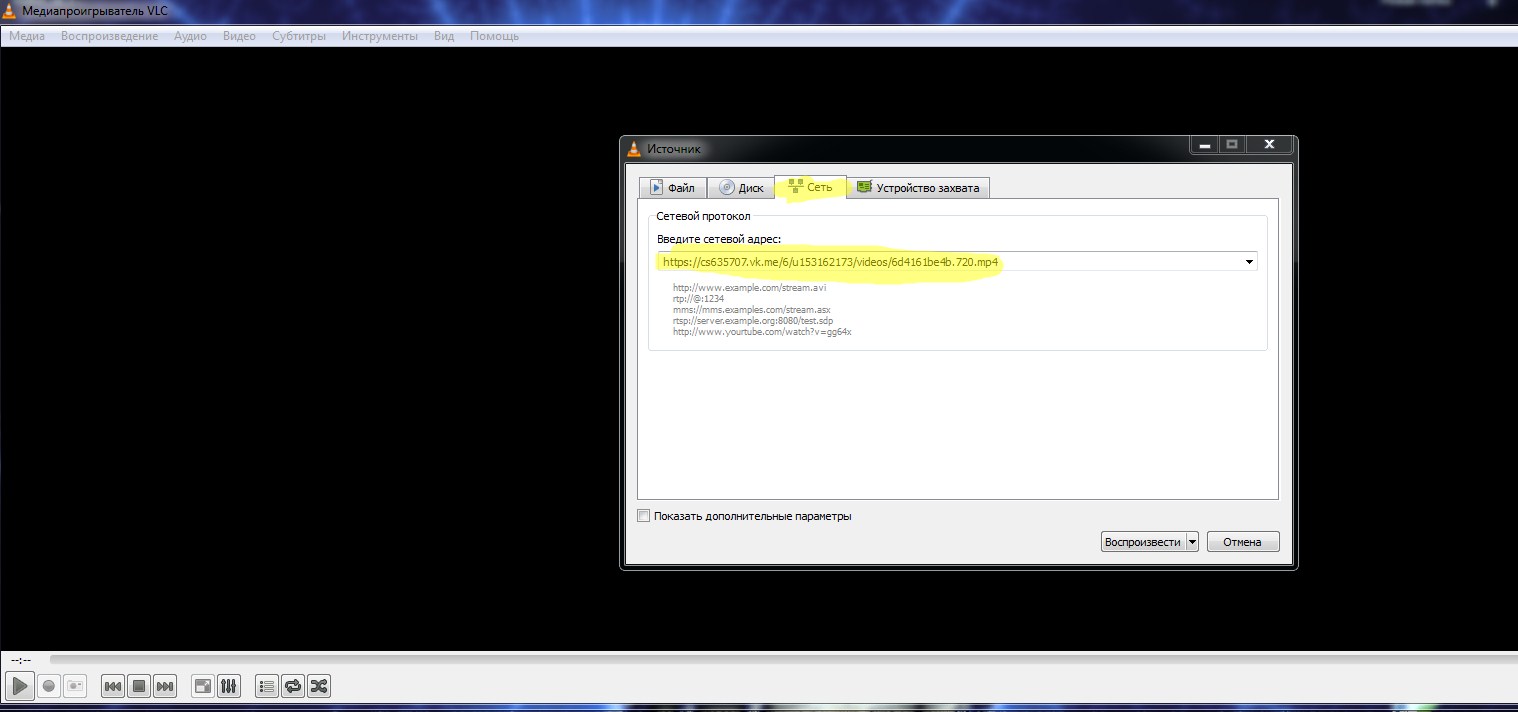
Task: Open the Воспроизвести button dropdown arrow
Action: [1191, 542]
